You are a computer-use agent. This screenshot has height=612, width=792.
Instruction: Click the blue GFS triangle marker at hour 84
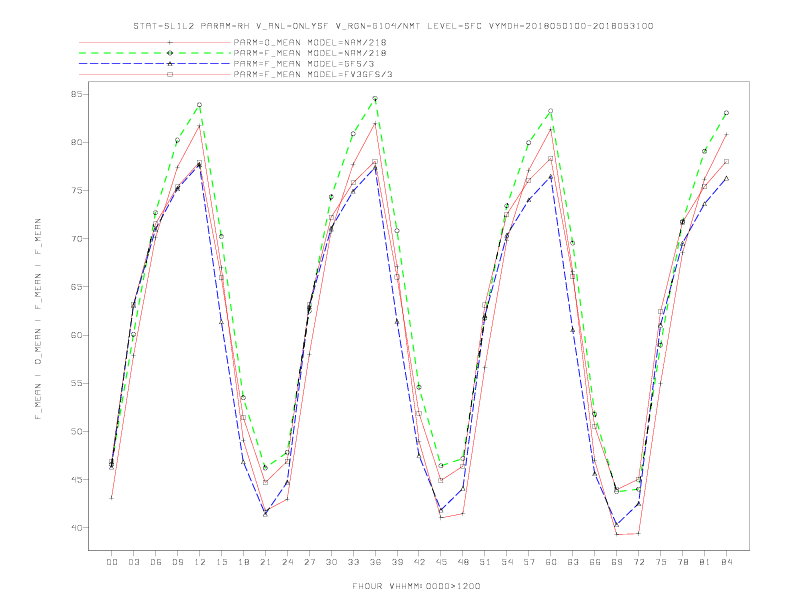[727, 178]
